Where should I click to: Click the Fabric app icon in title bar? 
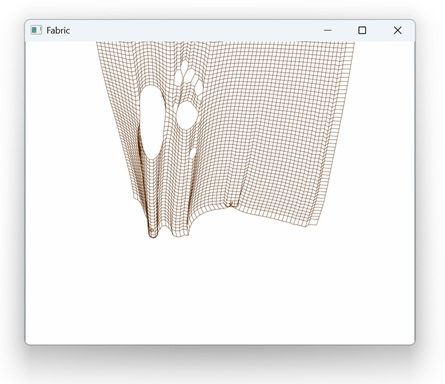(x=36, y=30)
